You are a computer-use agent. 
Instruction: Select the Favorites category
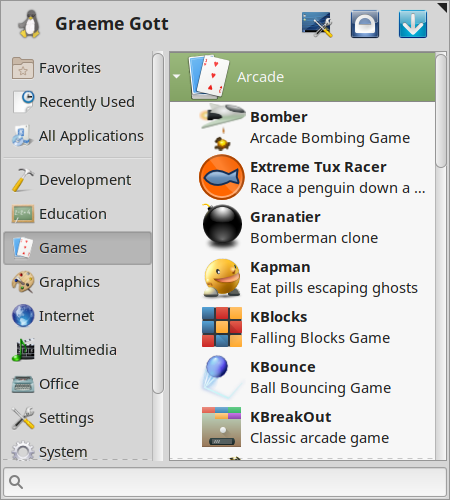(77, 68)
